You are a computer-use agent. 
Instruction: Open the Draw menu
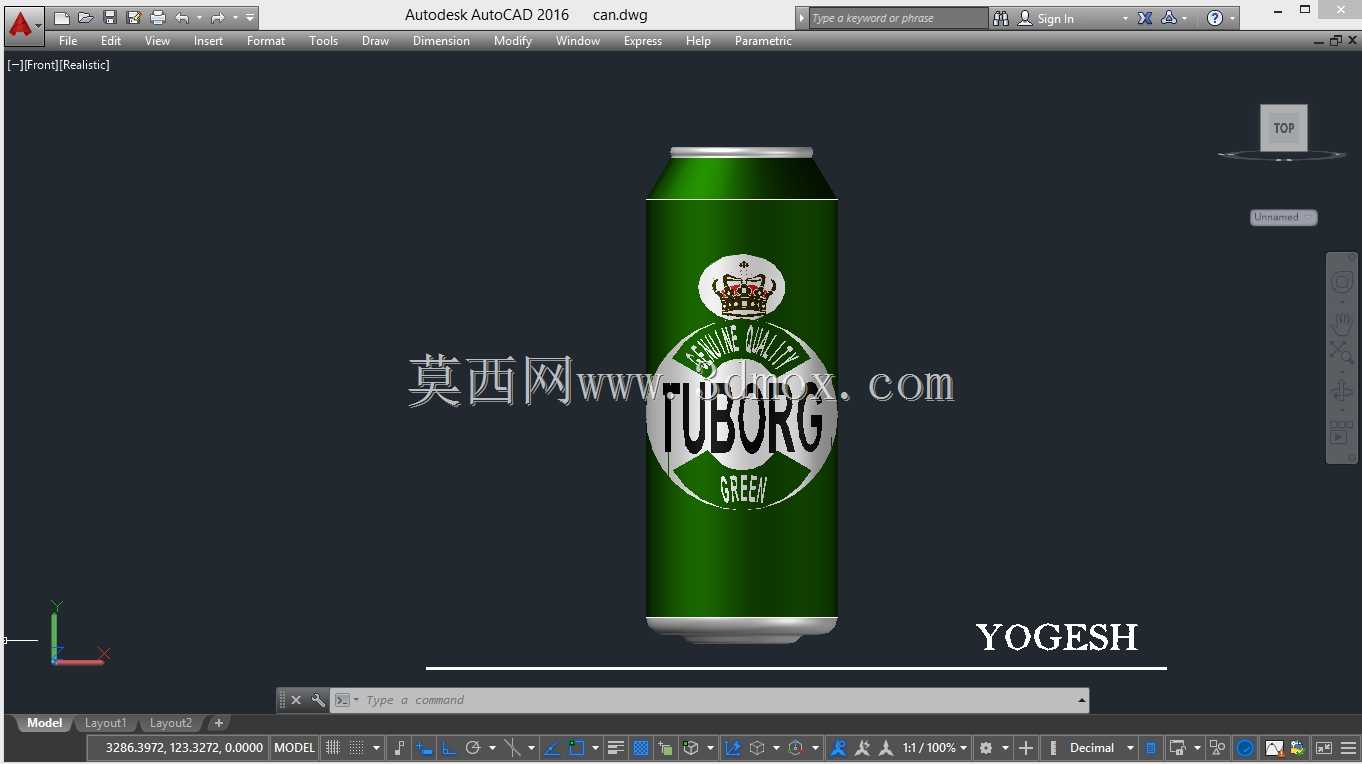376,41
